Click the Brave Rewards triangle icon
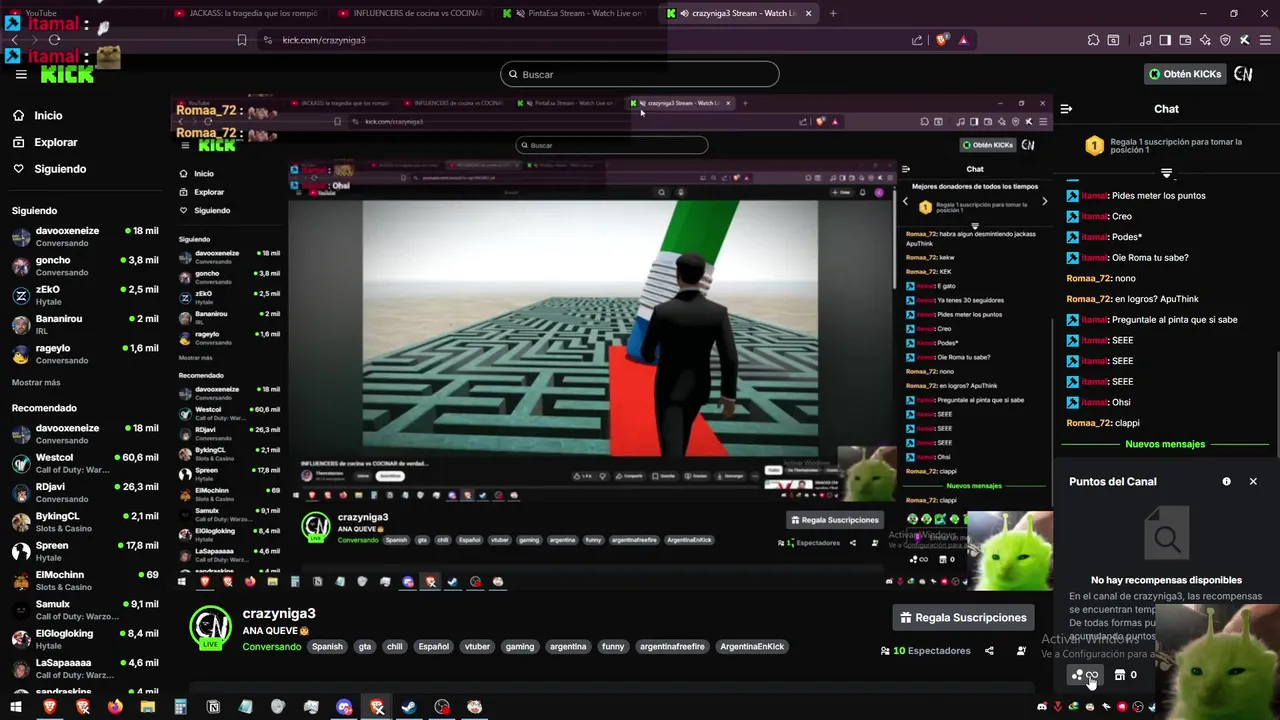 (963, 40)
